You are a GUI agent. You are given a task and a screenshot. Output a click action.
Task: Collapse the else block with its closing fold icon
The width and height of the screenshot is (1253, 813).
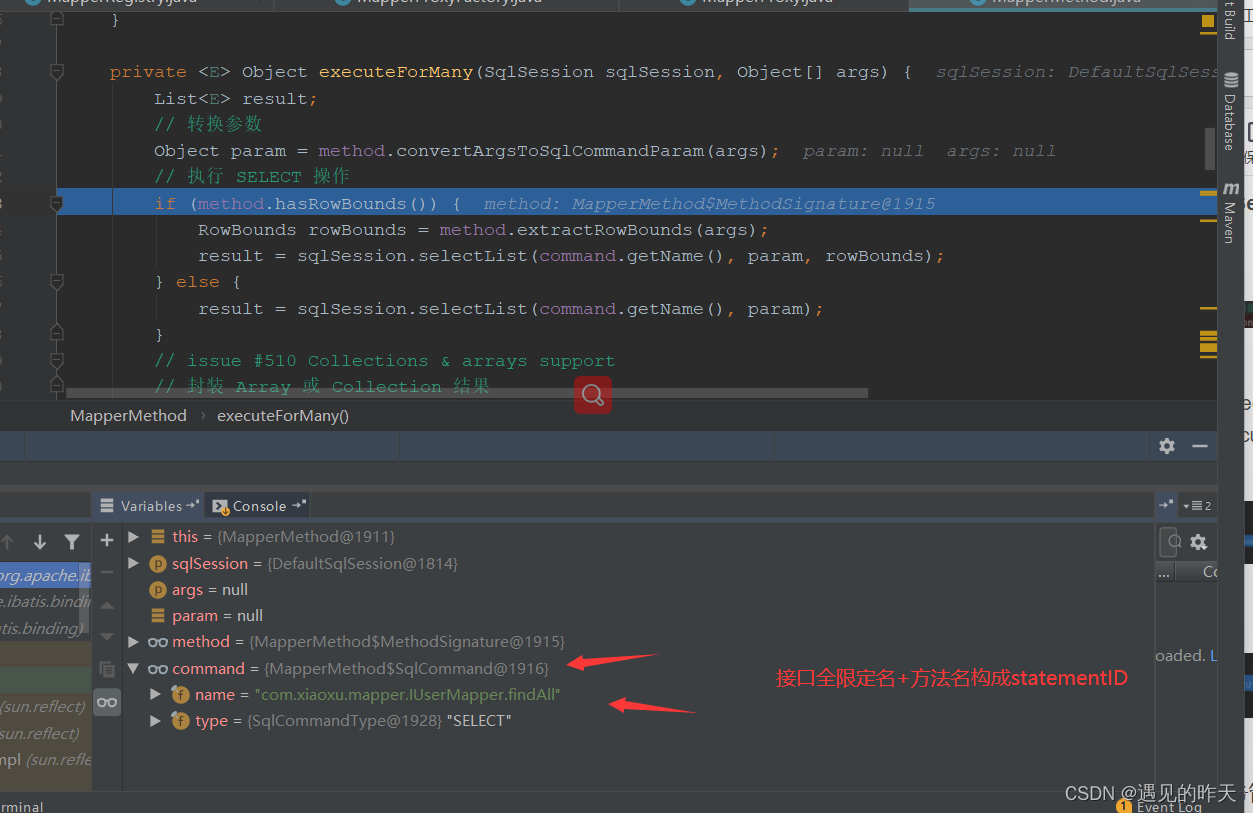pos(57,333)
